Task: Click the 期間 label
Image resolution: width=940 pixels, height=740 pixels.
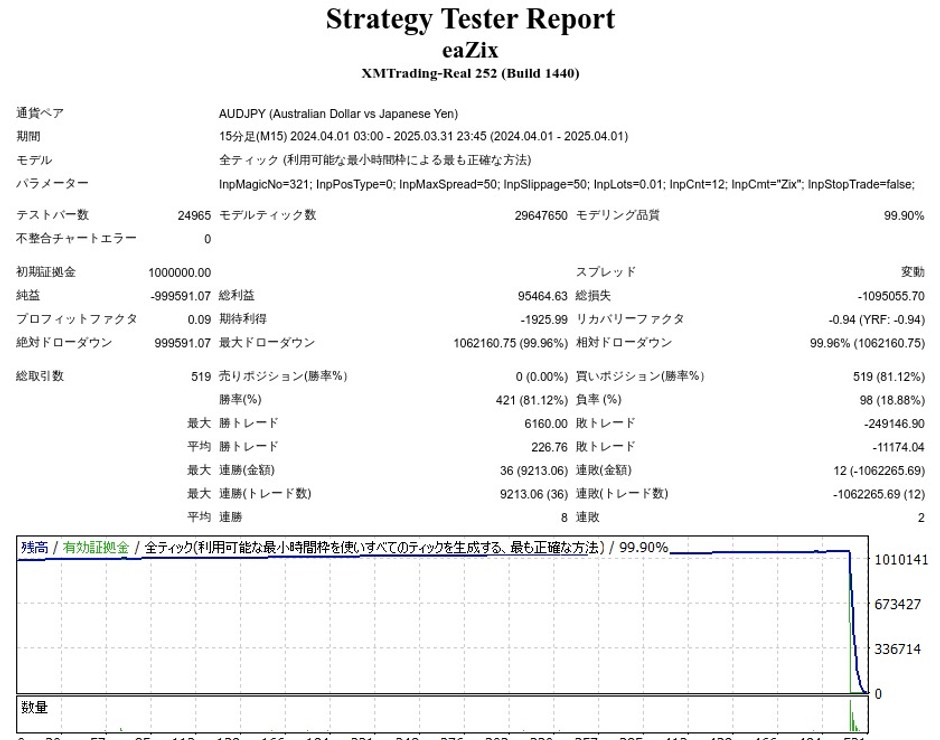Action: coord(28,136)
